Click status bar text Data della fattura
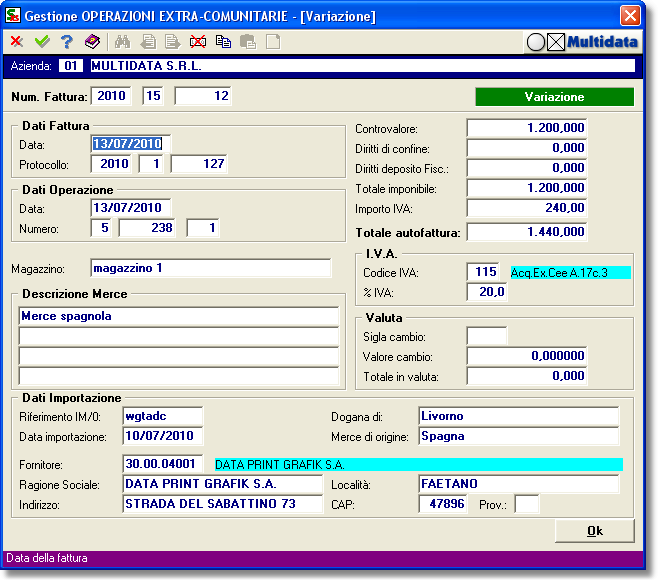 coord(47,558)
